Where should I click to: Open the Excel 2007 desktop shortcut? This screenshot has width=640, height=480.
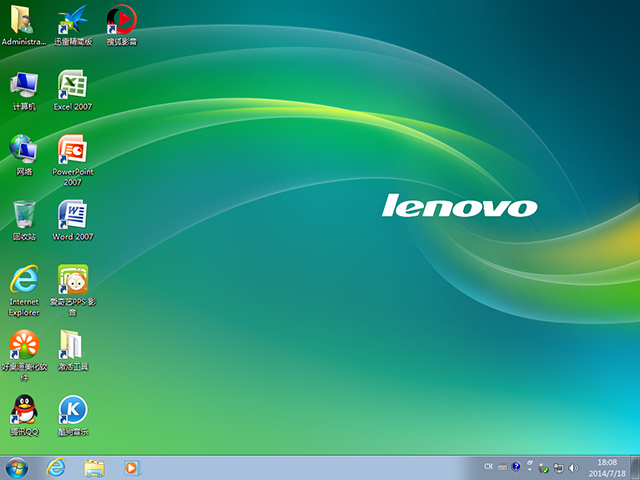pyautogui.click(x=72, y=85)
